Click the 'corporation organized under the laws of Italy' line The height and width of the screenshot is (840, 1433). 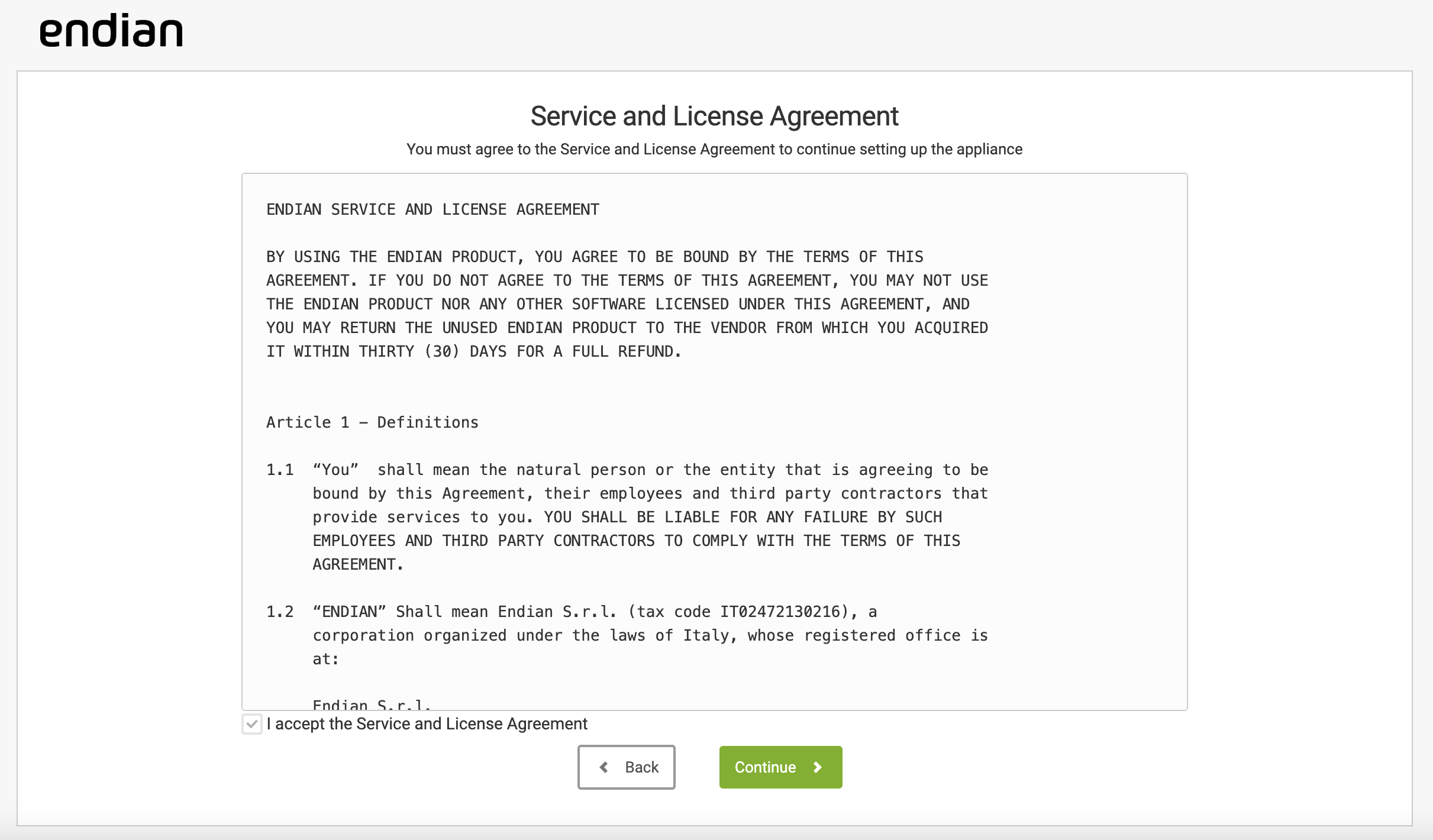click(x=650, y=635)
